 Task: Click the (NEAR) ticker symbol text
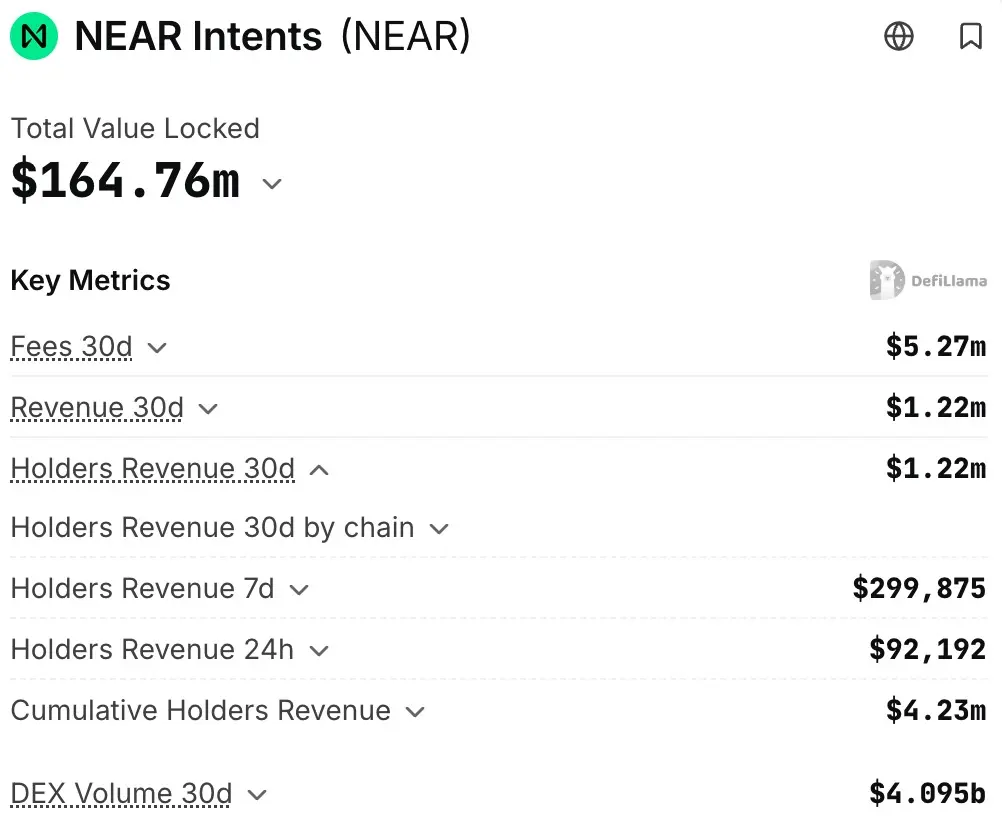pyautogui.click(x=406, y=36)
